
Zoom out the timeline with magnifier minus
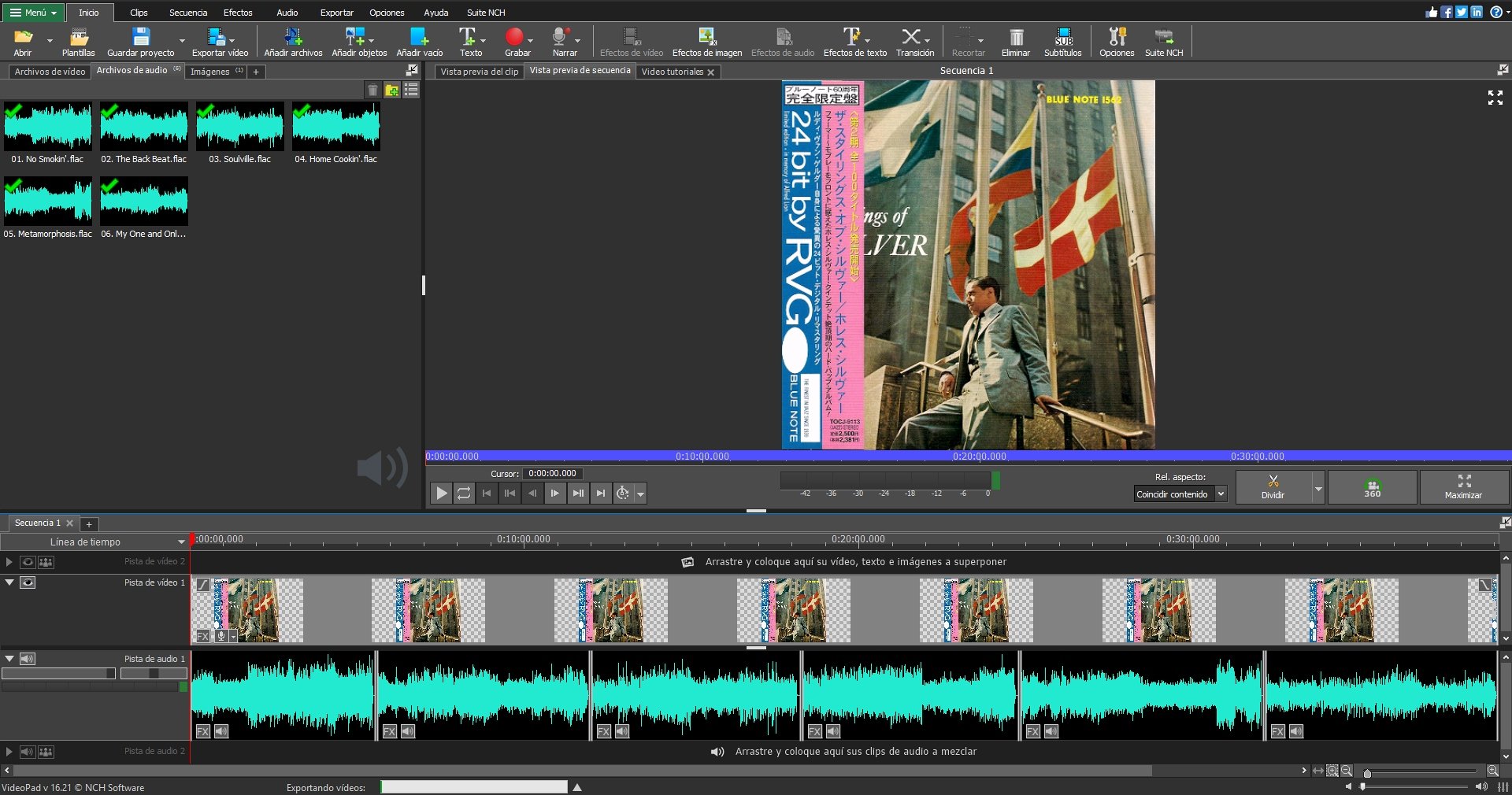(x=1347, y=771)
